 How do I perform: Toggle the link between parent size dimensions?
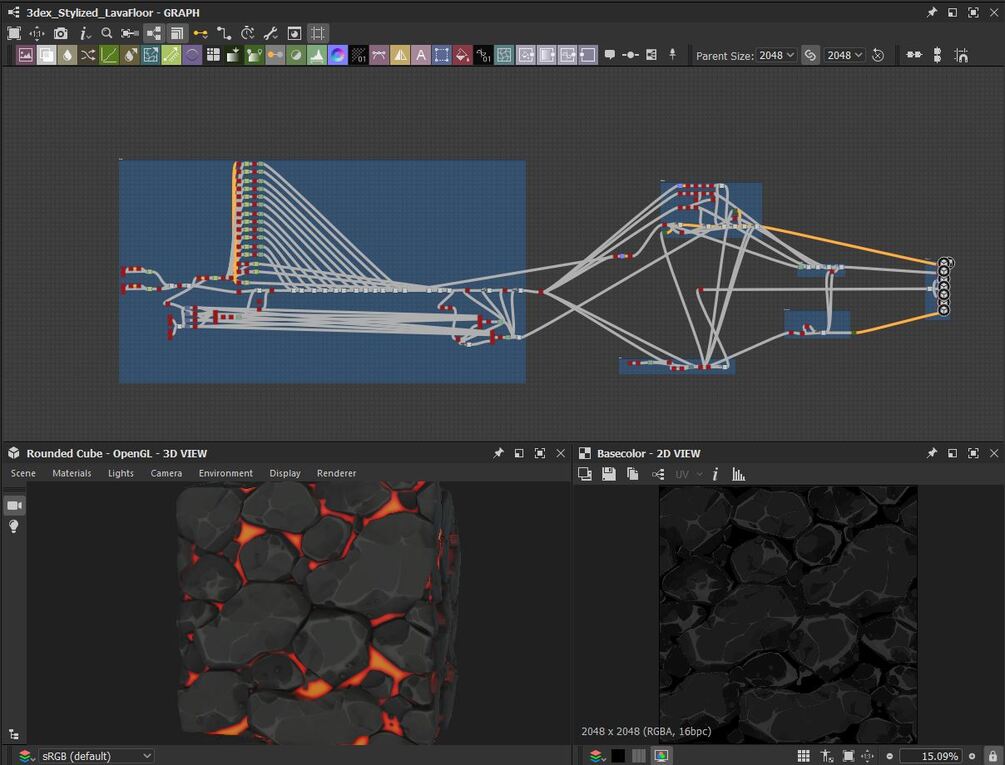point(810,55)
